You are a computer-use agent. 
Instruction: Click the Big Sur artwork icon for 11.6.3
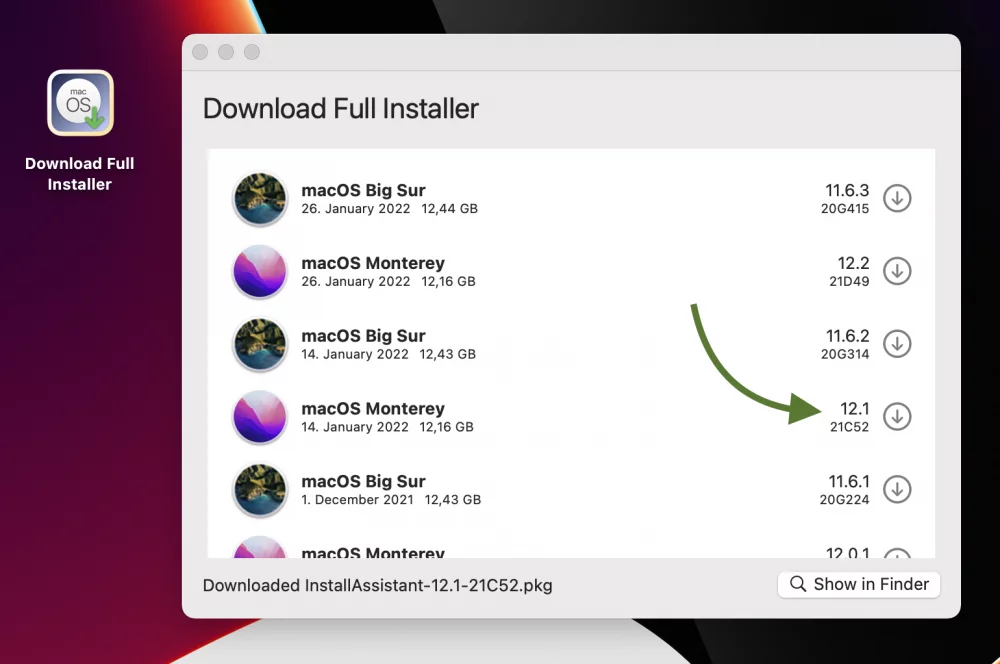[x=260, y=198]
